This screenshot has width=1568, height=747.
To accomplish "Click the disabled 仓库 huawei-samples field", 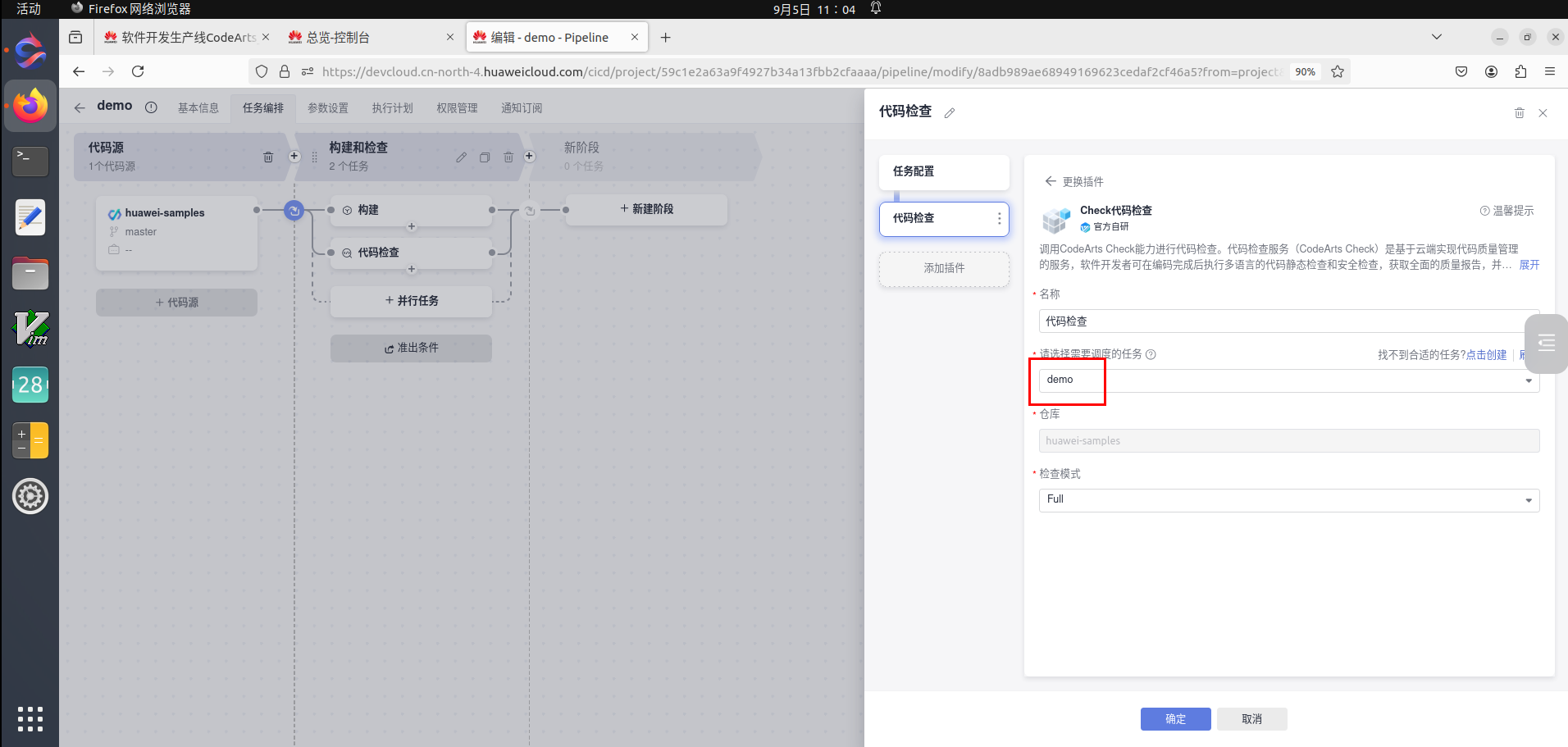I will (1289, 441).
